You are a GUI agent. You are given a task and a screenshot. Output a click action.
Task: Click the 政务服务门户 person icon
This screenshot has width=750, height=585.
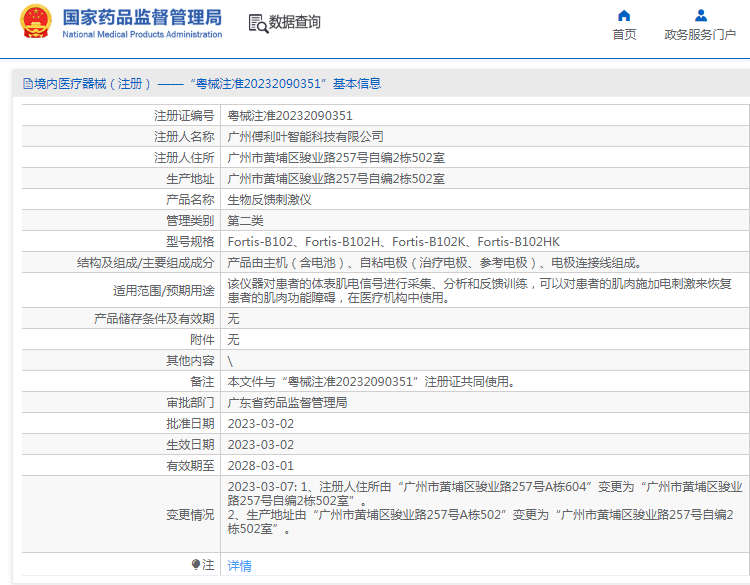(x=701, y=16)
